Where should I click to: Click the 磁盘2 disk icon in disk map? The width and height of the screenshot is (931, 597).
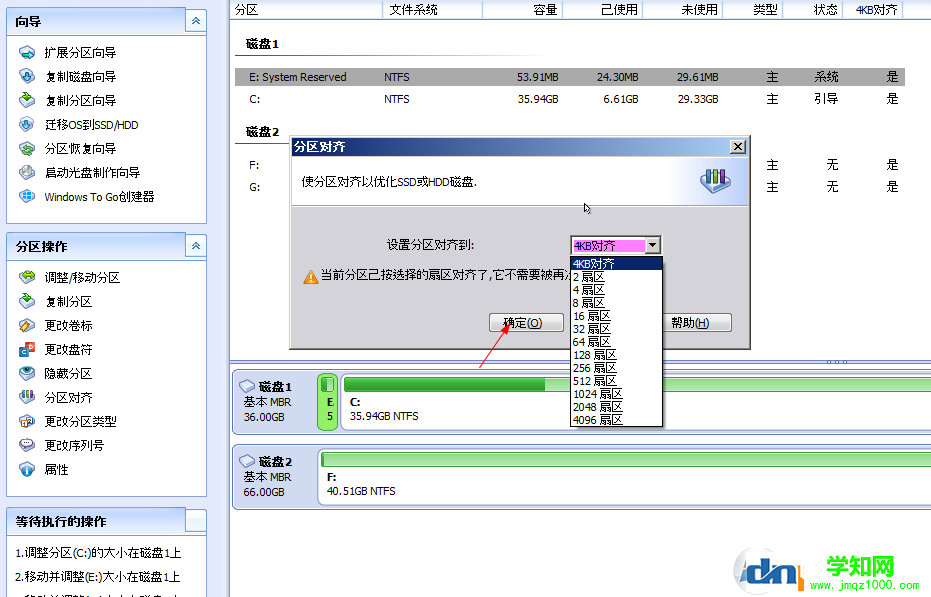click(247, 462)
